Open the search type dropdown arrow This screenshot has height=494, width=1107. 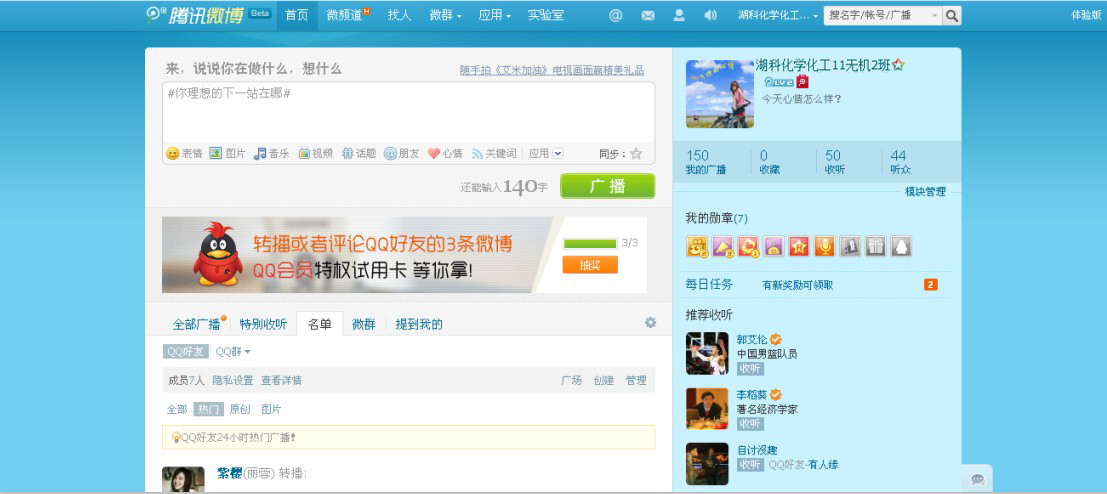click(x=935, y=16)
